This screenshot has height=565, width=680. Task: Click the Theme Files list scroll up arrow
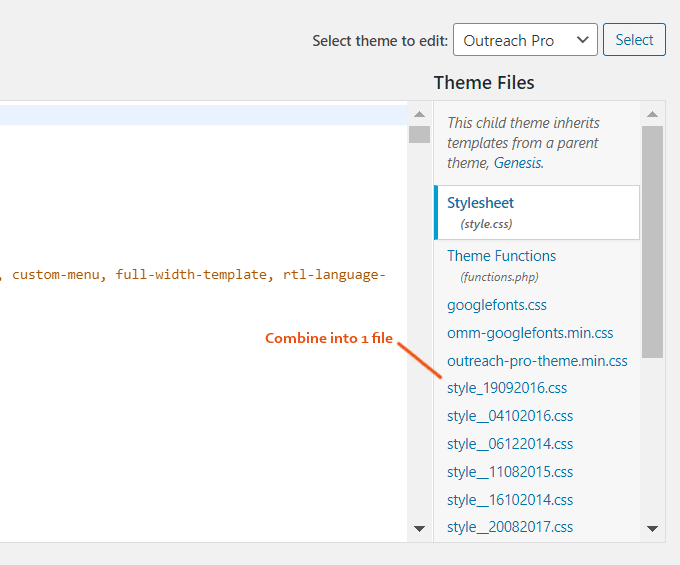point(652,114)
